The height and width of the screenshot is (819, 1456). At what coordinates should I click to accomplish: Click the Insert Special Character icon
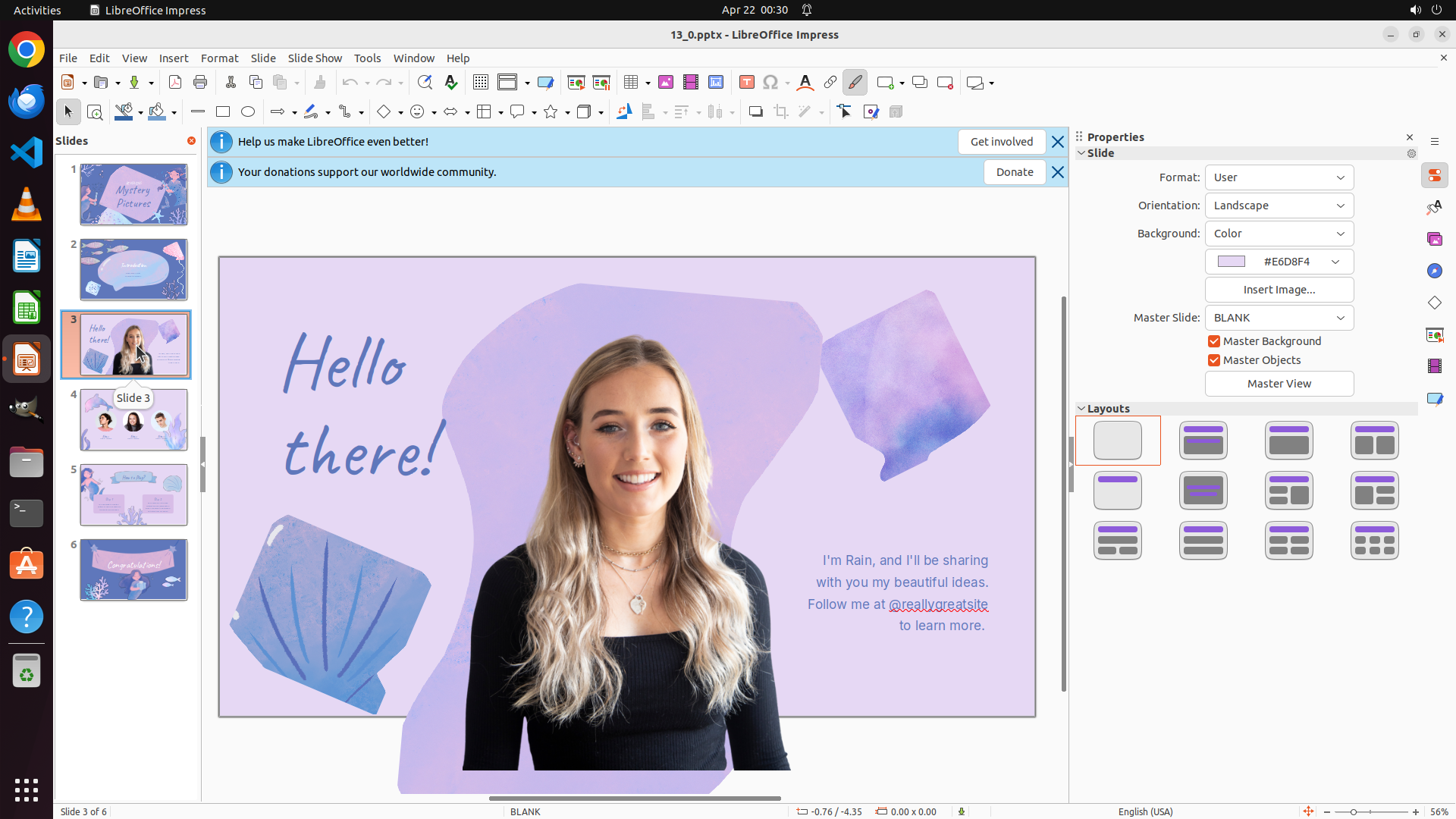[770, 83]
